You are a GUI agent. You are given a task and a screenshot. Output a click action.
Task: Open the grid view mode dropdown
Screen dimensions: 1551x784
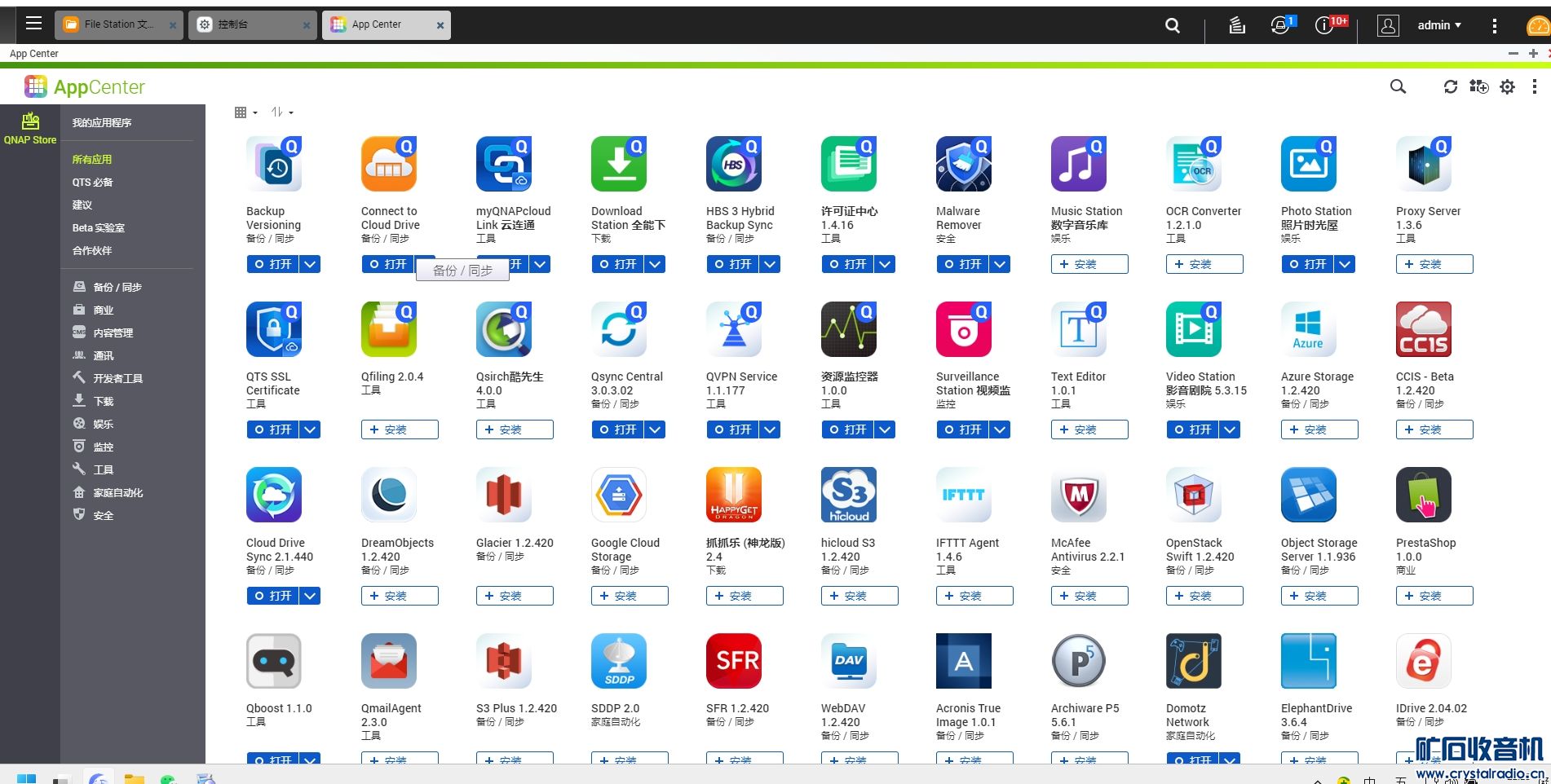(245, 112)
